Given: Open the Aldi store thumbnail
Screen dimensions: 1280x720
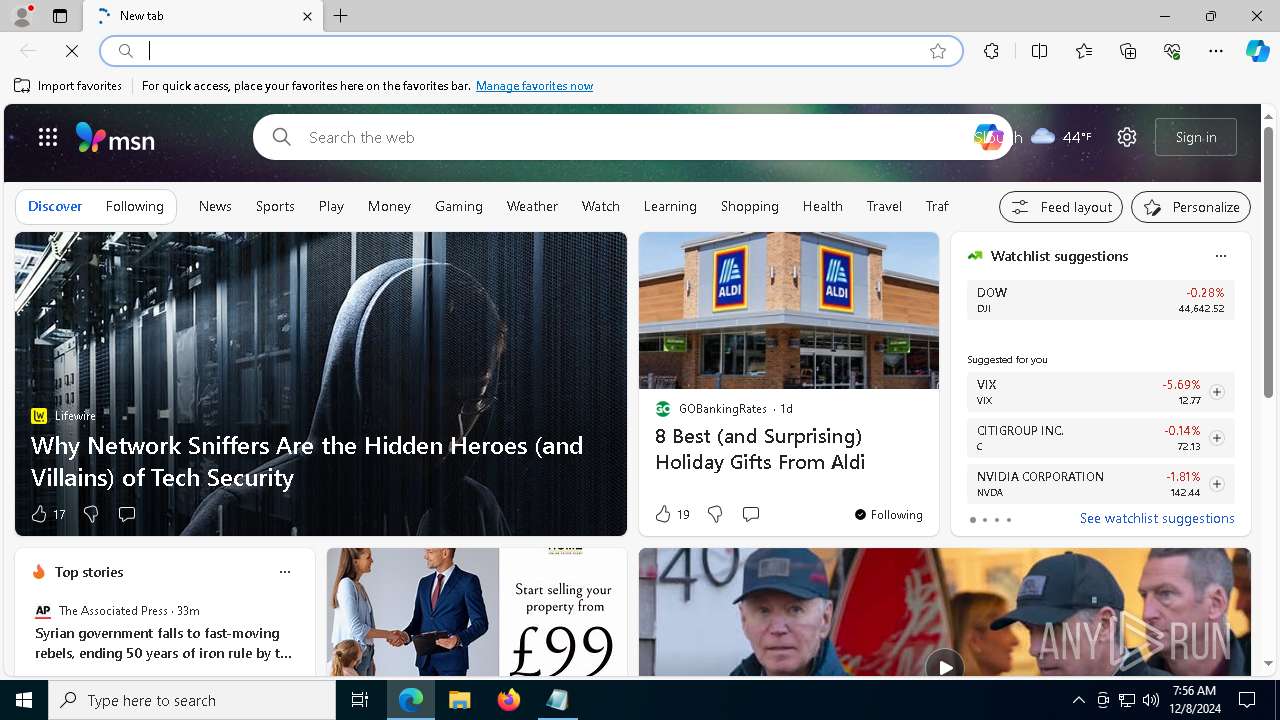Looking at the screenshot, I should pyautogui.click(x=789, y=310).
